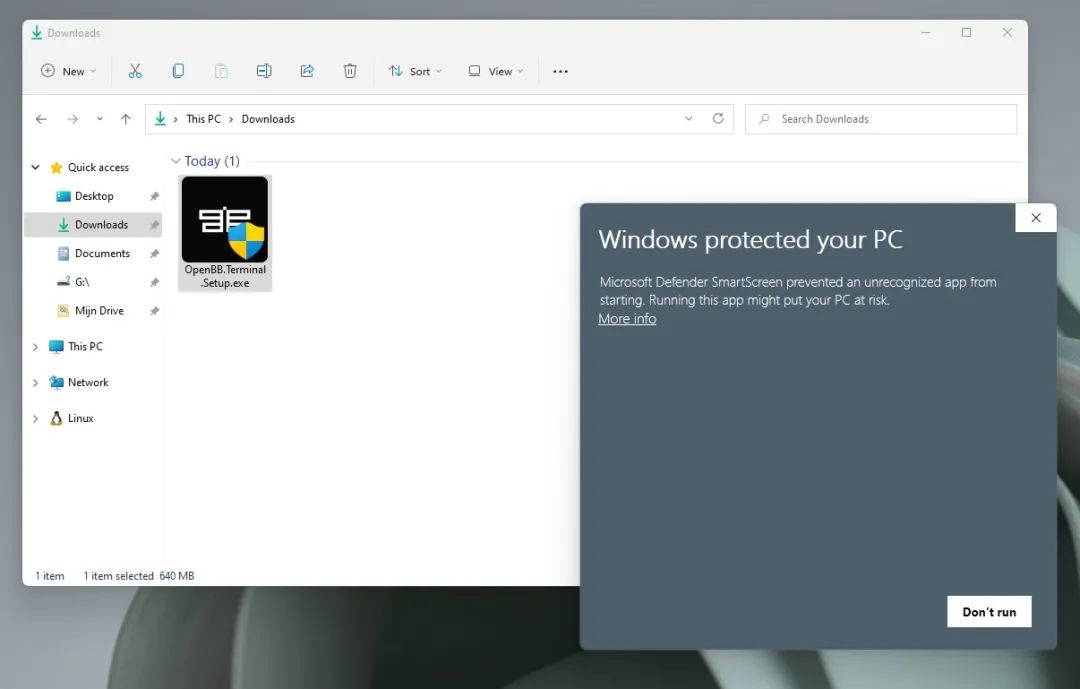The height and width of the screenshot is (689, 1080).
Task: Open the Sort dropdown
Action: pos(415,71)
